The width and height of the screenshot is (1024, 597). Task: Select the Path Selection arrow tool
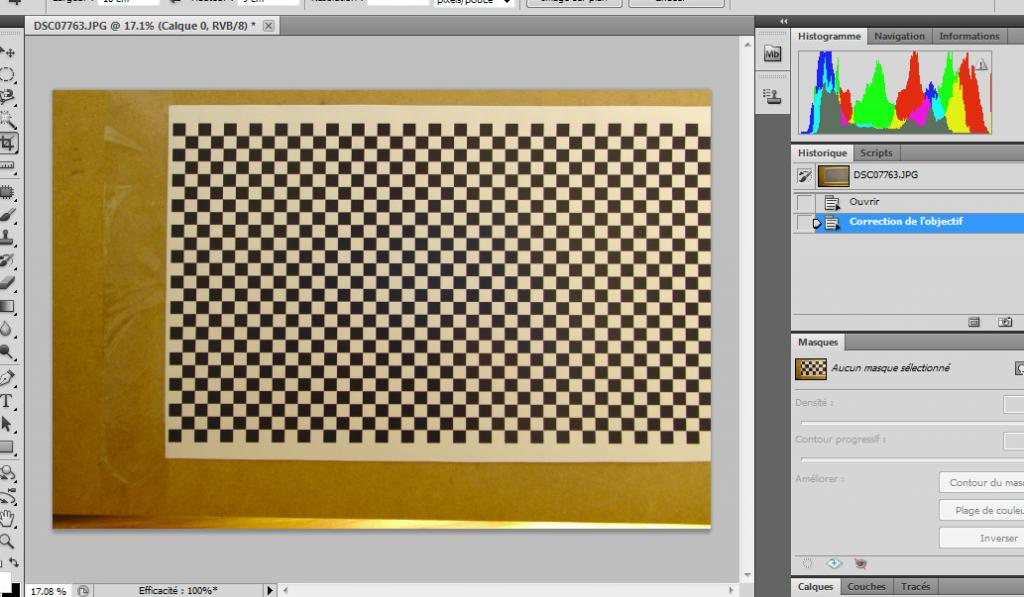click(x=7, y=424)
